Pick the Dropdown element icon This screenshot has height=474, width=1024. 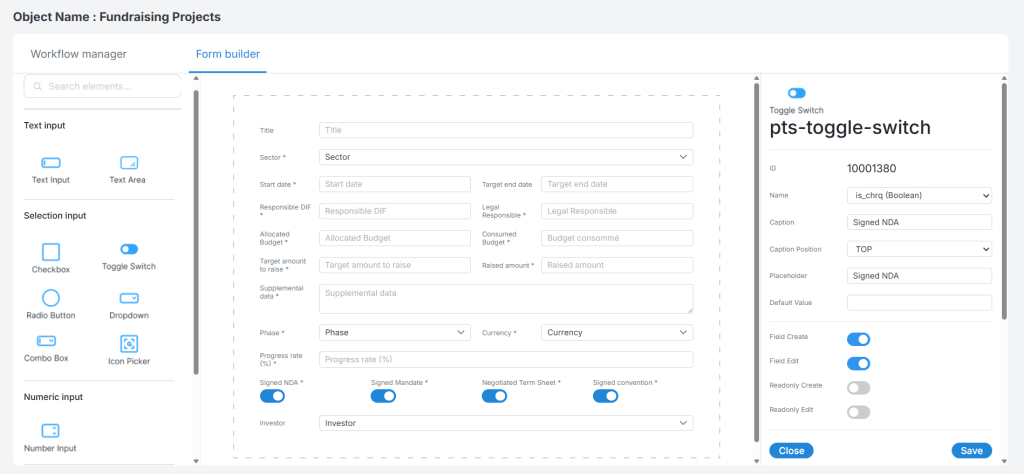click(128, 298)
